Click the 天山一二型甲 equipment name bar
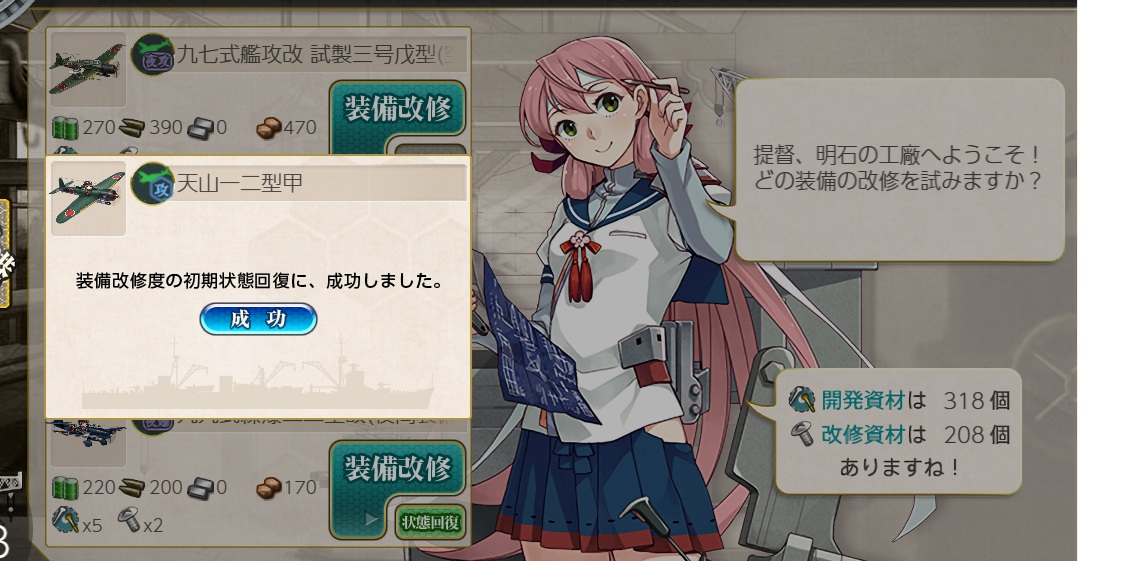 pos(320,183)
